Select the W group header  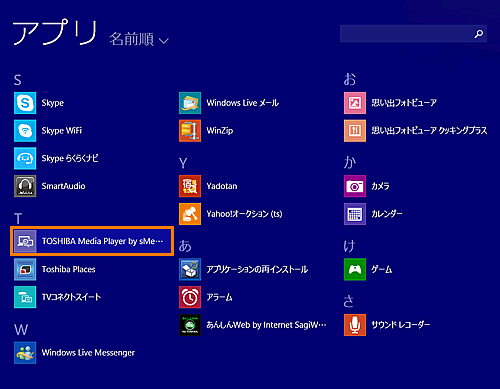tap(21, 330)
